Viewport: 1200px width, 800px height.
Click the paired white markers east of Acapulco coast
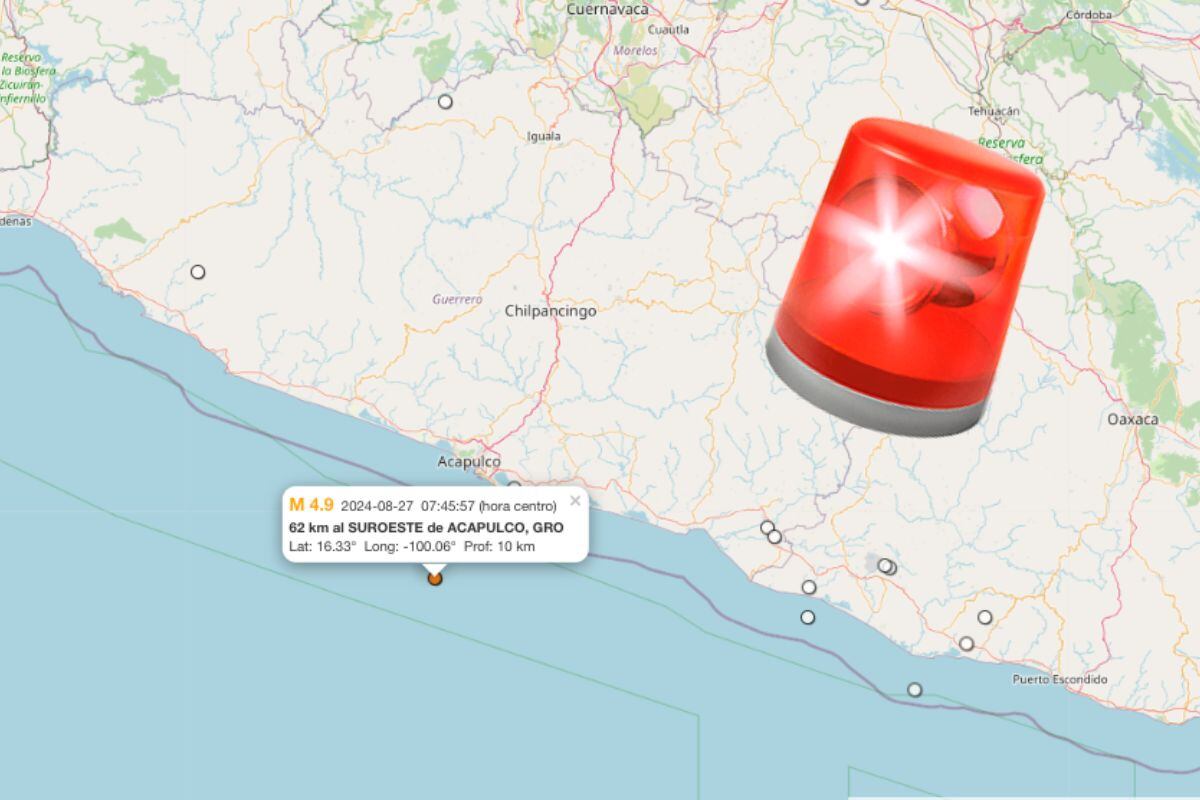click(x=771, y=532)
